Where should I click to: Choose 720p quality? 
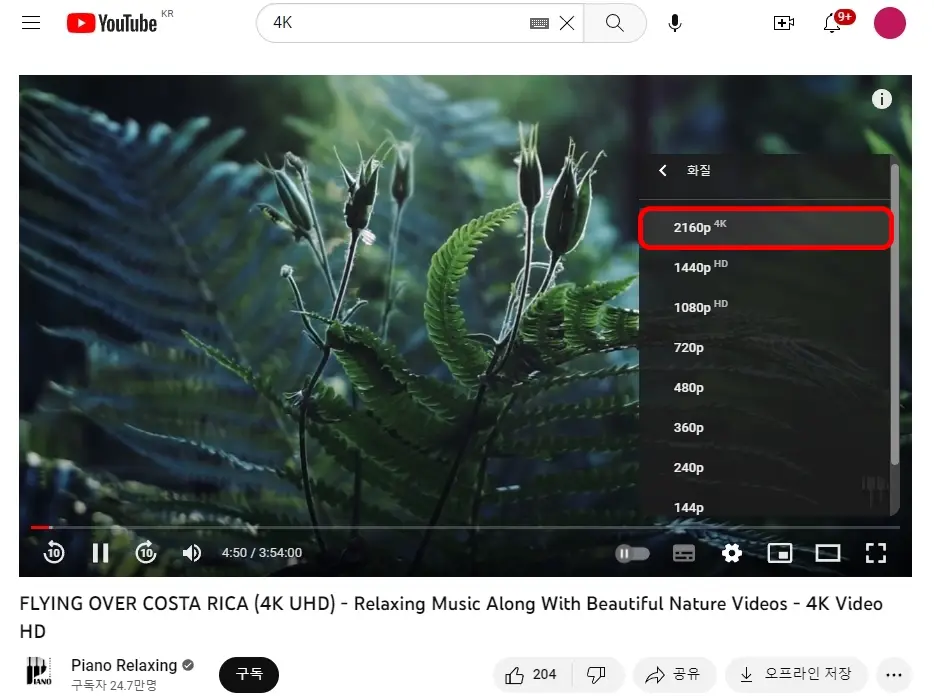(765, 347)
